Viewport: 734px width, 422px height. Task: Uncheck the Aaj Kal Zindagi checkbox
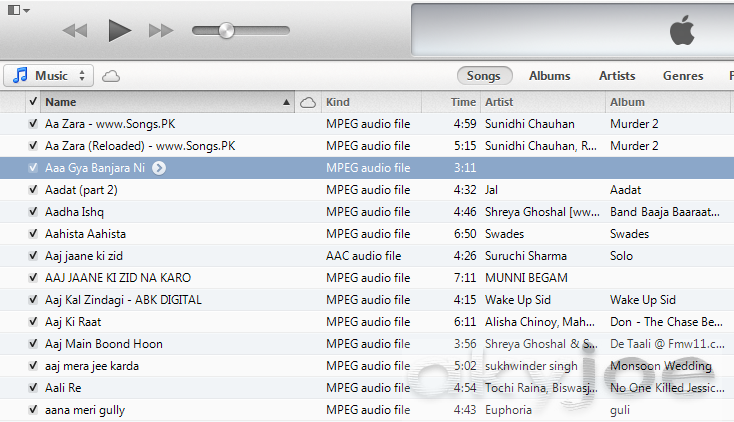tap(33, 300)
